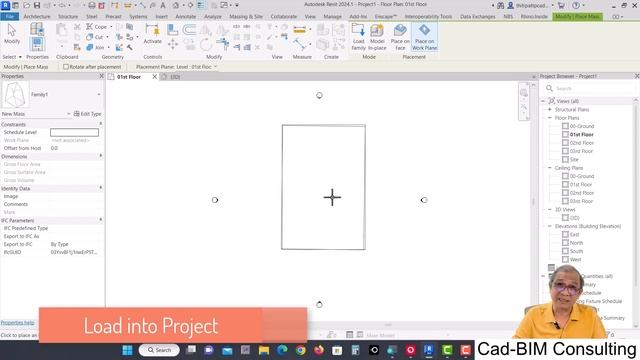Click the Cut geometry tool

coord(95,37)
